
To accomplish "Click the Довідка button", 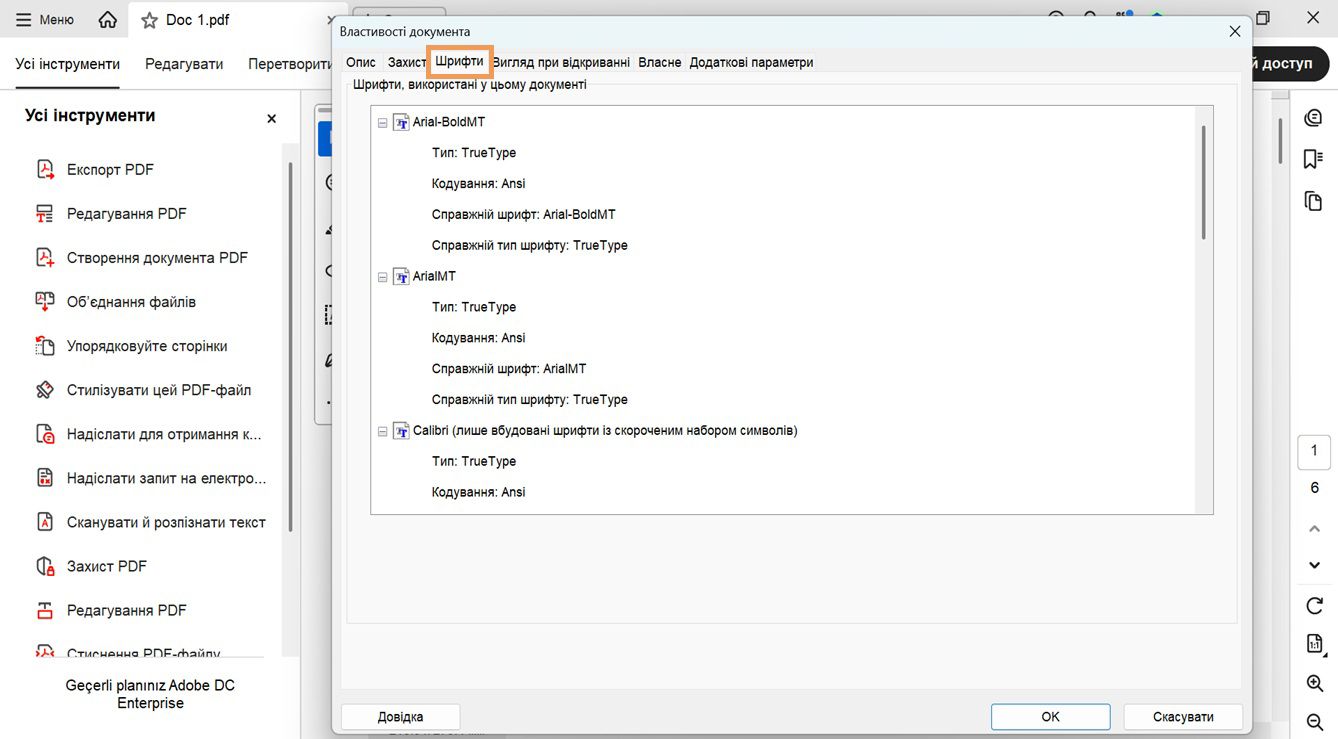I will [x=401, y=717].
